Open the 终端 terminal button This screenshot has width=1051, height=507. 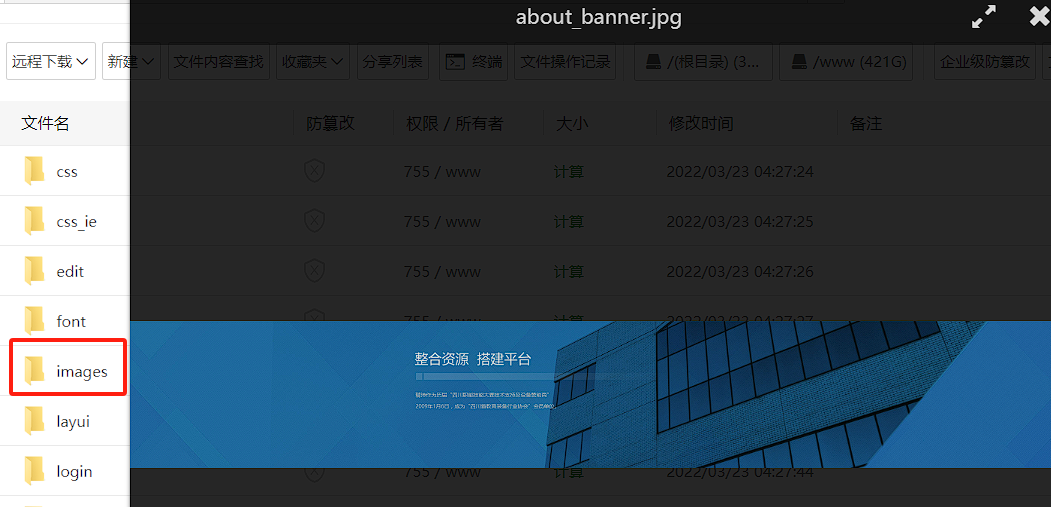[474, 62]
